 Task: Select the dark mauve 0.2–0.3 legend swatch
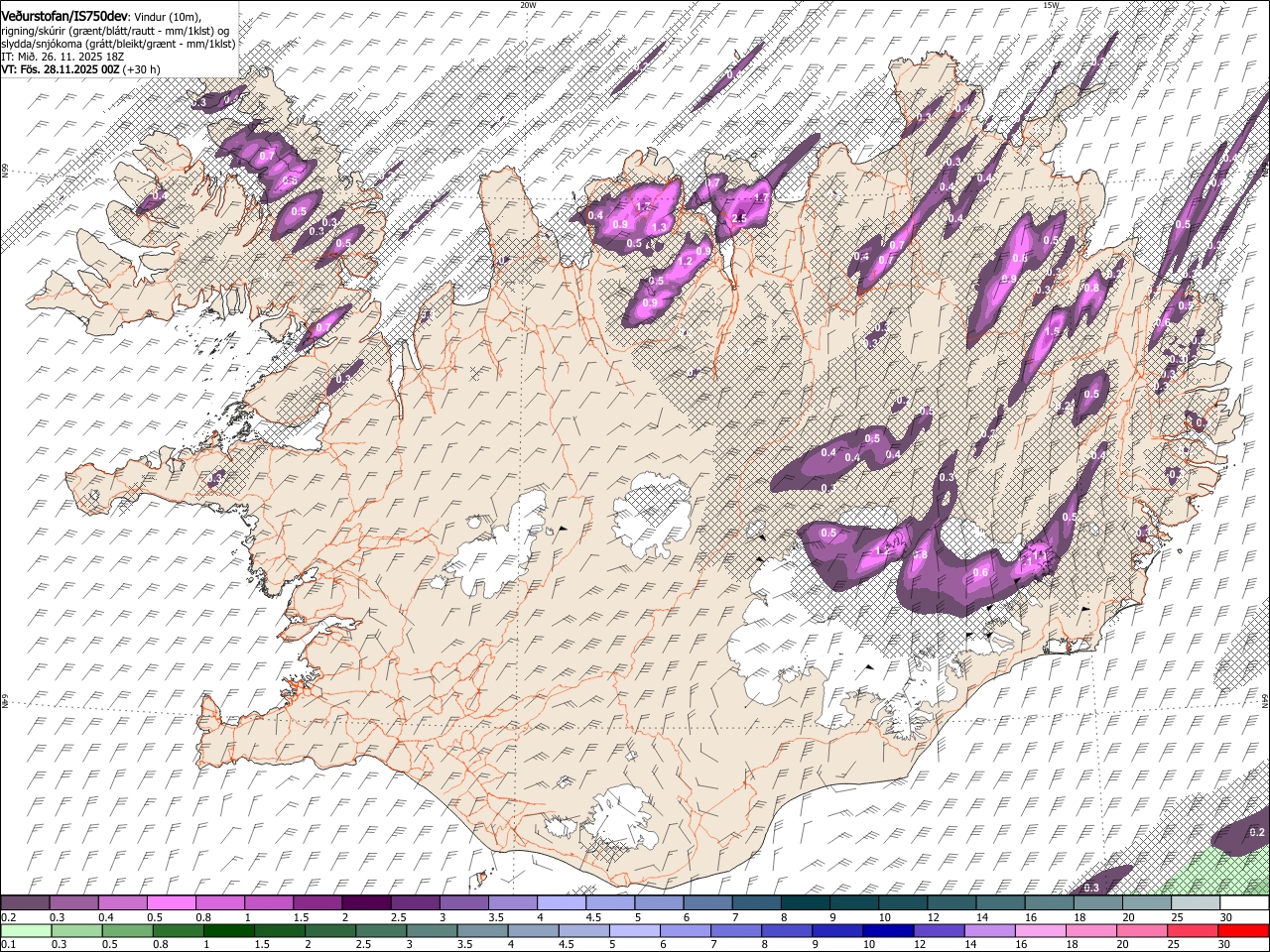click(x=25, y=903)
